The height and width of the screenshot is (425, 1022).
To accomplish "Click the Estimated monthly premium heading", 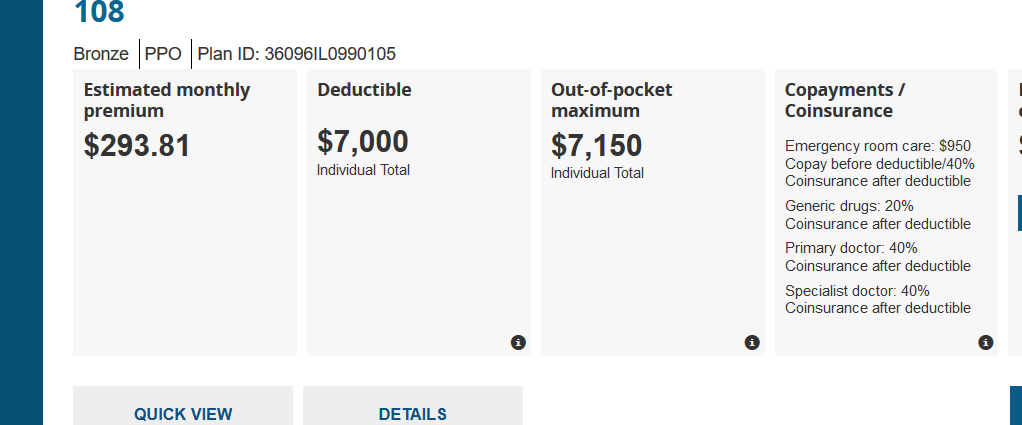I will (167, 100).
